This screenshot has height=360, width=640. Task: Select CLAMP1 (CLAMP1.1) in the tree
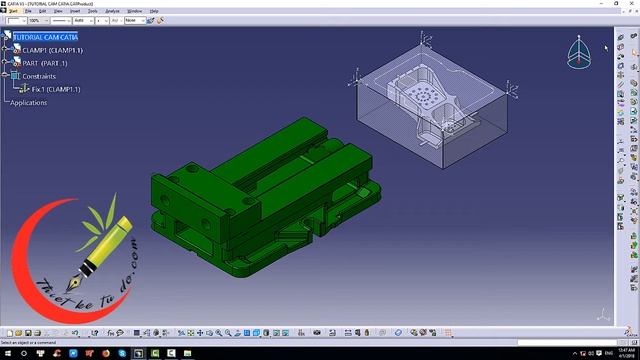pos(52,50)
